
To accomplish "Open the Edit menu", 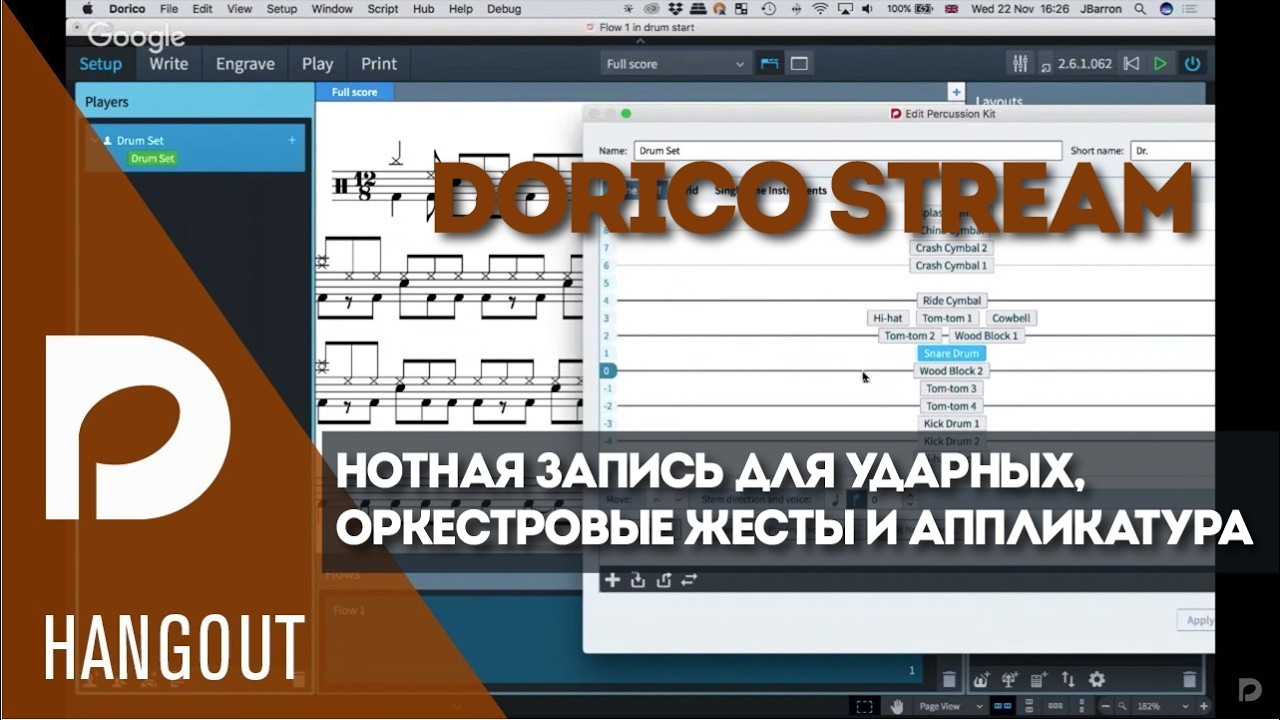I will point(202,9).
